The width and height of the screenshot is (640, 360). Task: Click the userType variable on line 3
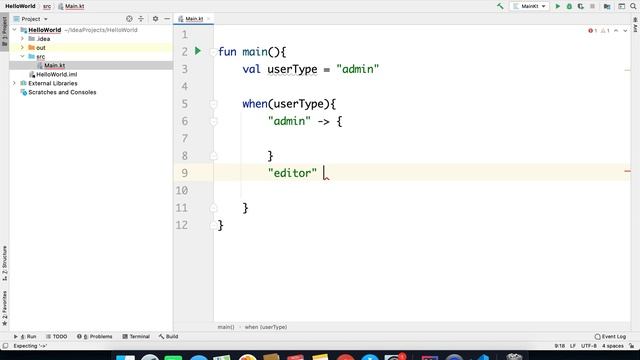292,69
